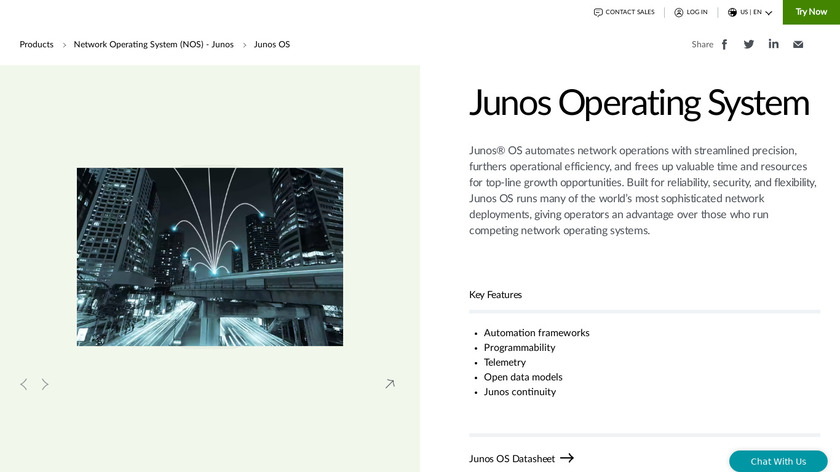The image size is (840, 472).
Task: Click the Try Now button
Action: pyautogui.click(x=811, y=12)
